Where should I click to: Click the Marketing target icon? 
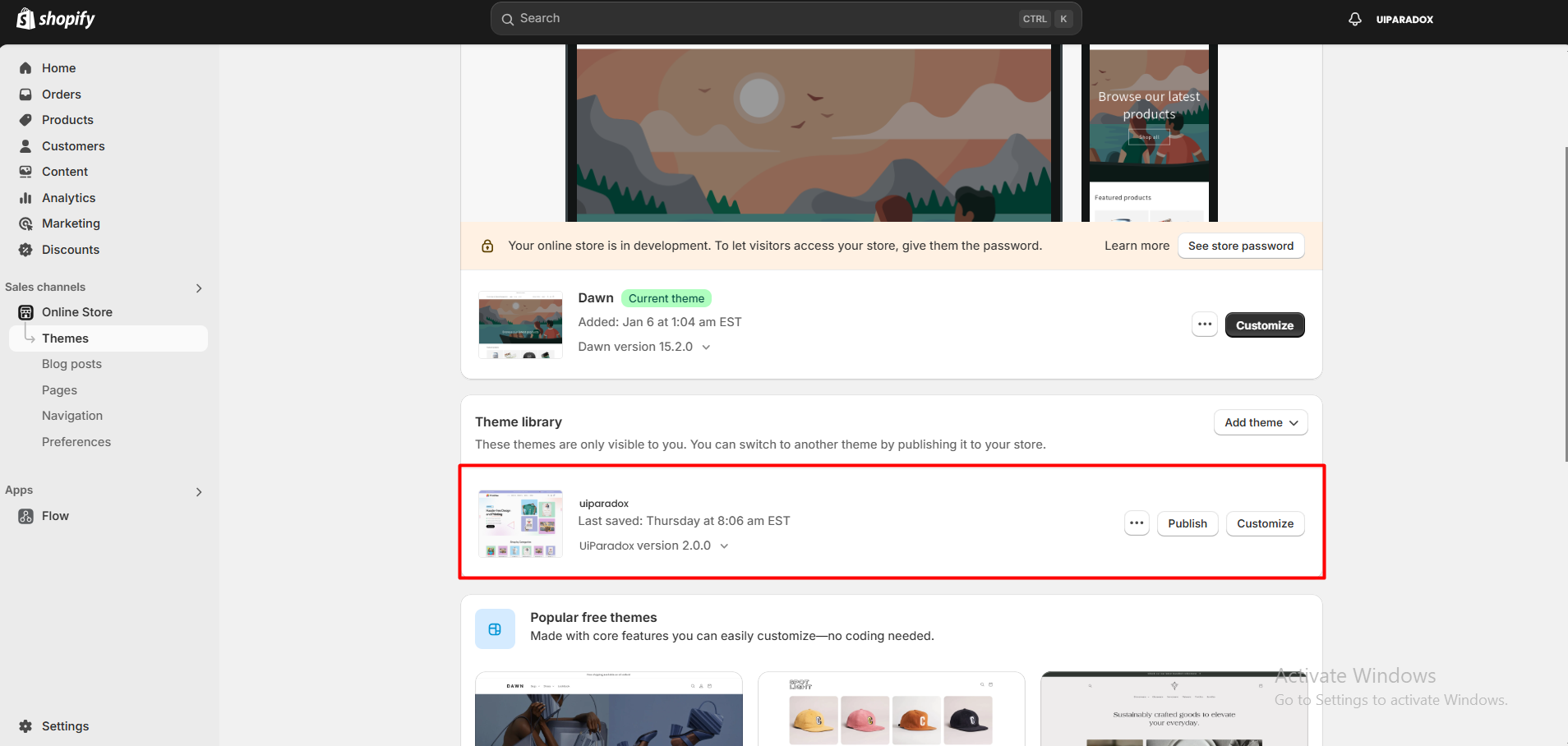pos(25,223)
